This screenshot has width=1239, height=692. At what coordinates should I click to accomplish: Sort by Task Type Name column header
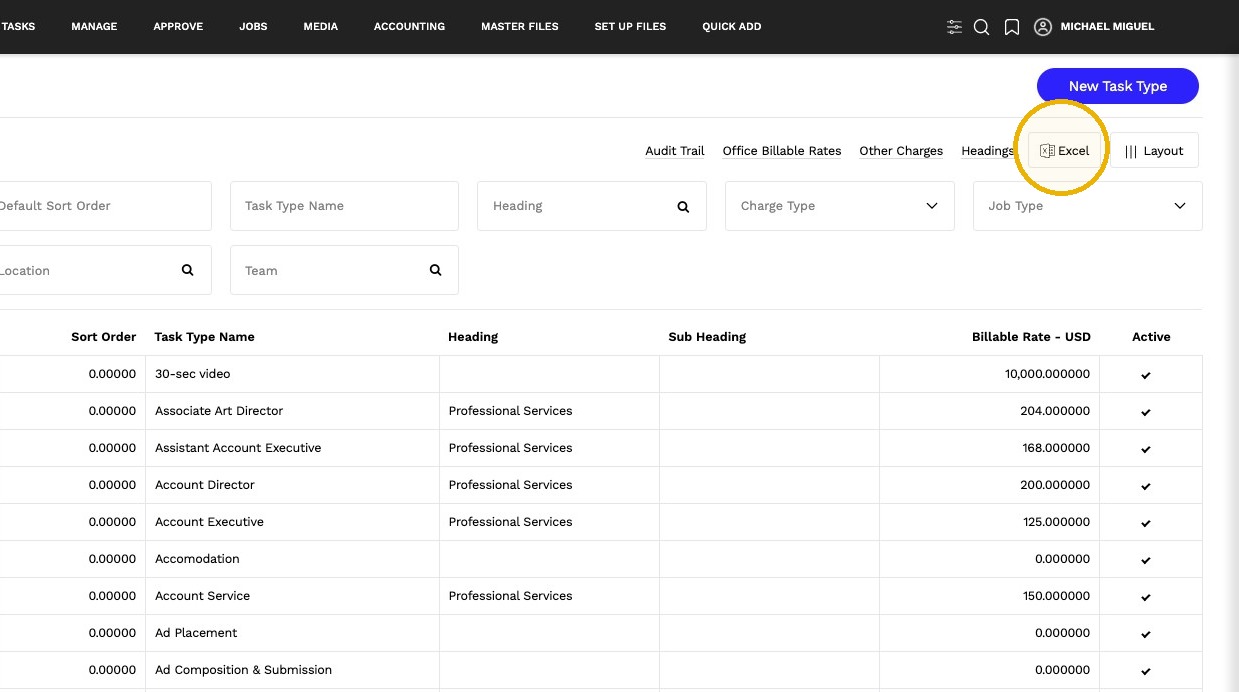click(x=204, y=337)
